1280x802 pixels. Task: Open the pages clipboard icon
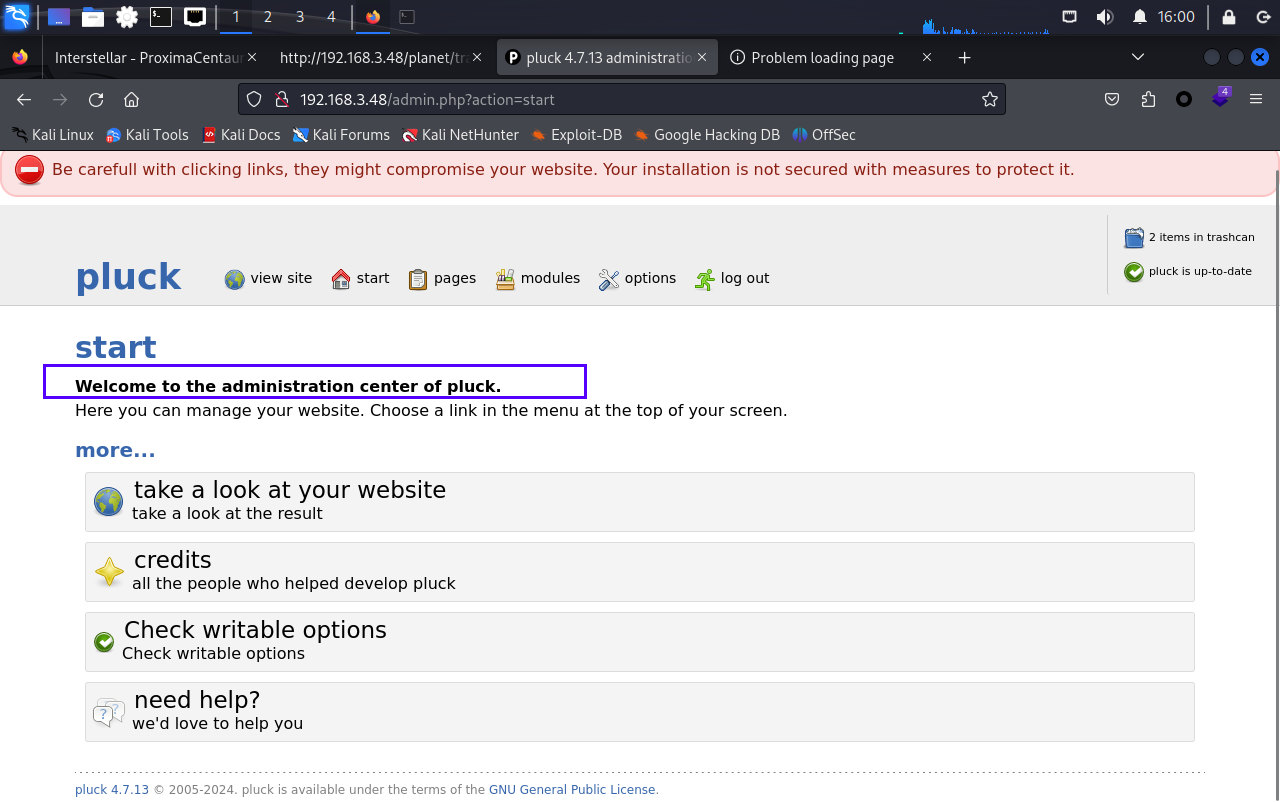418,279
